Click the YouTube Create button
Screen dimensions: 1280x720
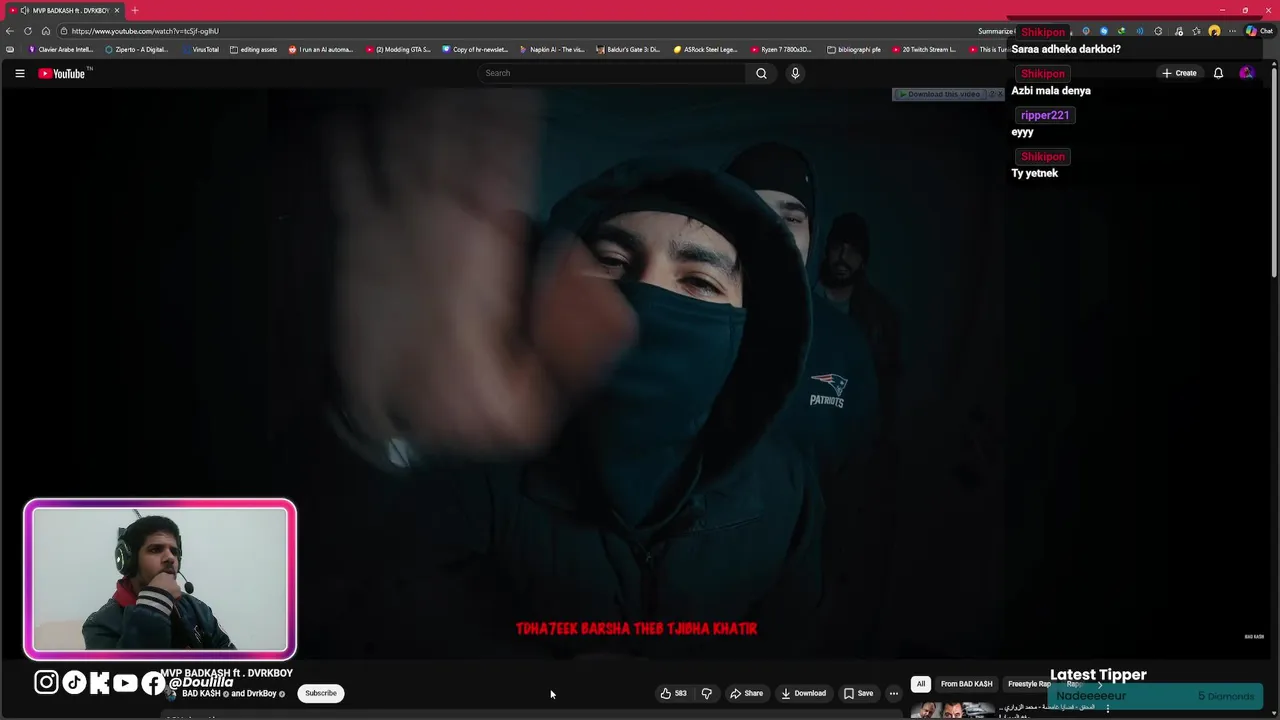coord(1179,73)
